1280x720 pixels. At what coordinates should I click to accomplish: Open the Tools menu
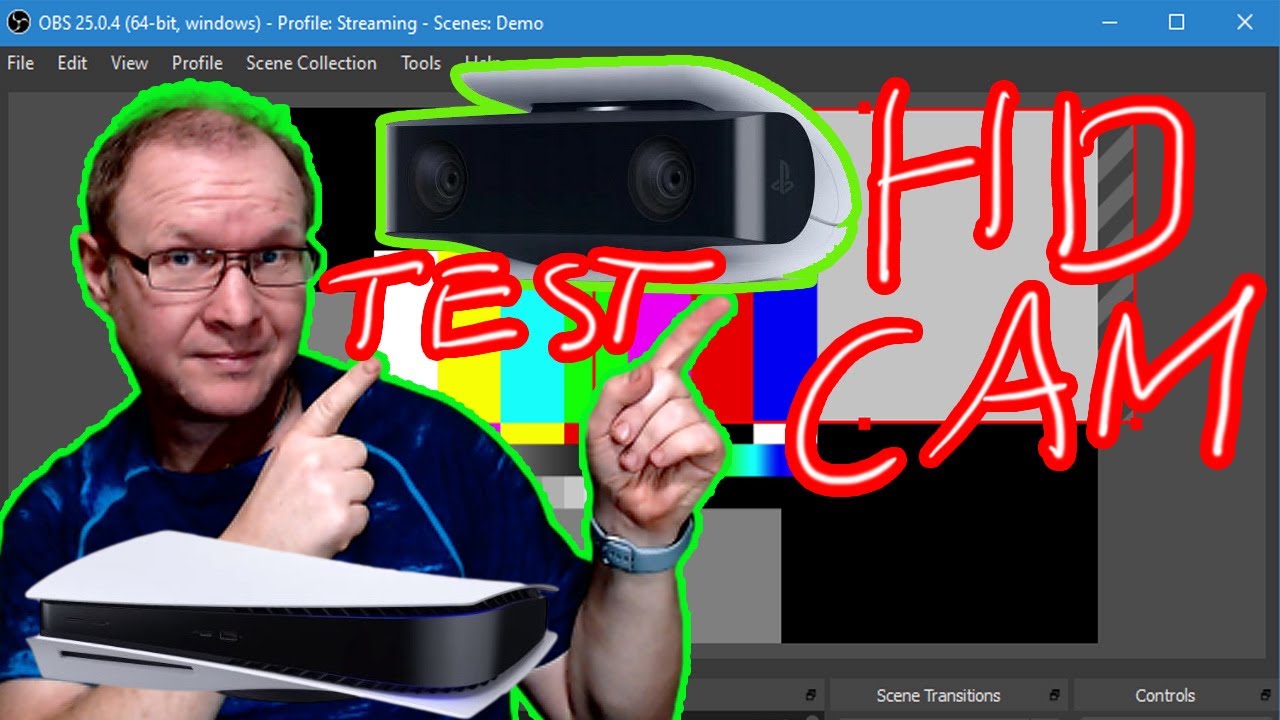421,63
